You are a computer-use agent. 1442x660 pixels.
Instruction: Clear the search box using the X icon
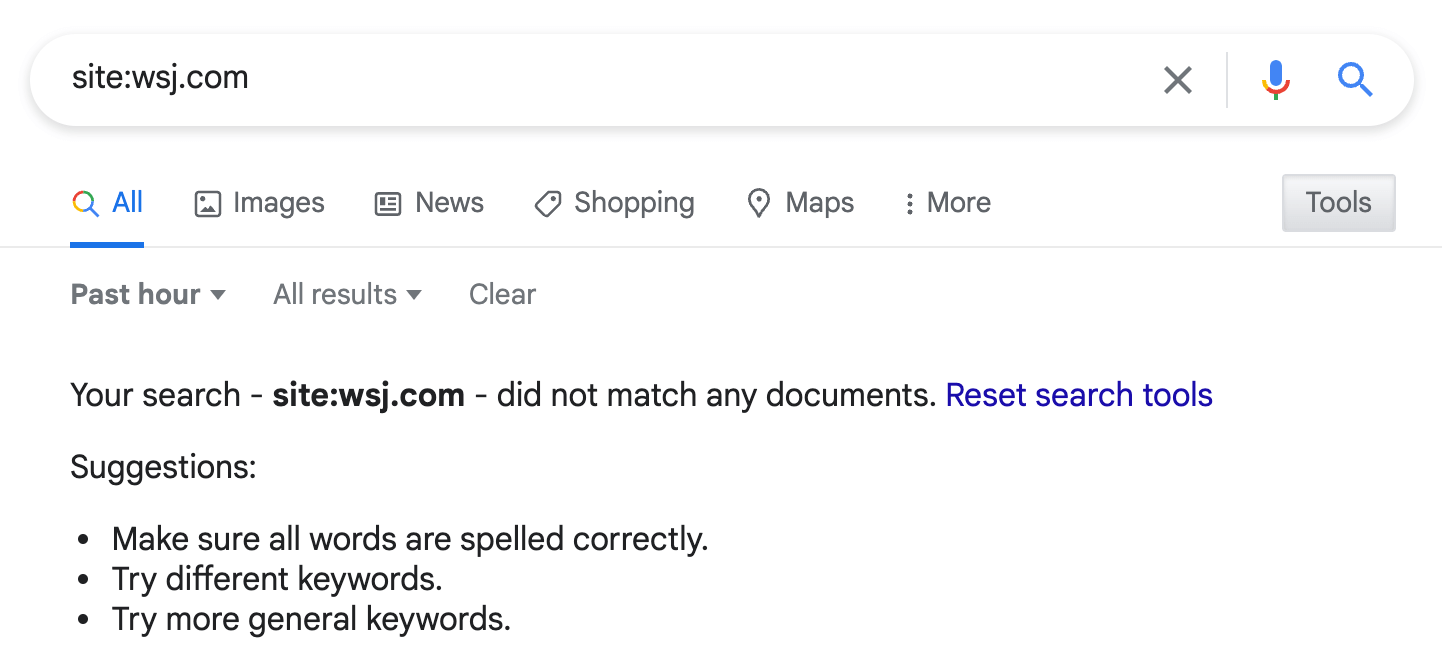tap(1178, 80)
